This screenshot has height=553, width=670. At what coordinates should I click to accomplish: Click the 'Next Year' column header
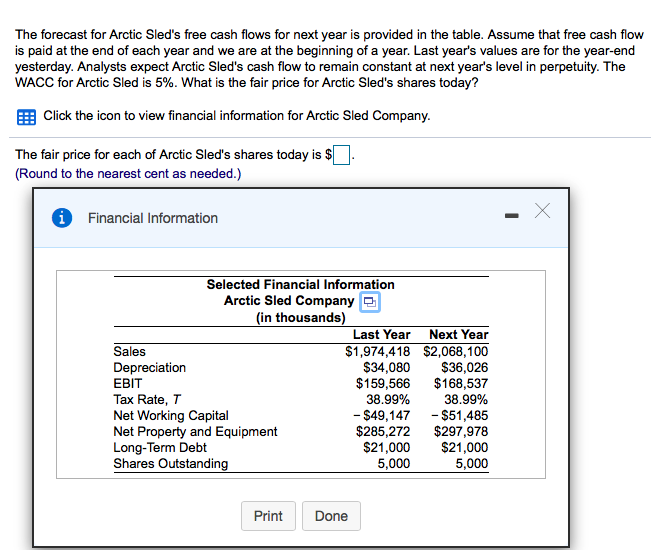point(458,334)
